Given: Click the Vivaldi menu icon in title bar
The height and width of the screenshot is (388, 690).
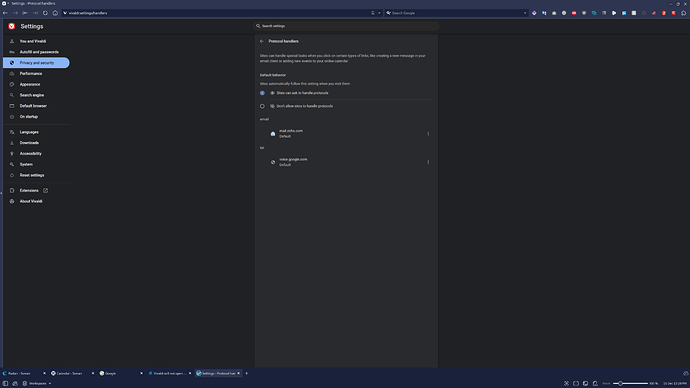Looking at the screenshot, I should point(4,4).
